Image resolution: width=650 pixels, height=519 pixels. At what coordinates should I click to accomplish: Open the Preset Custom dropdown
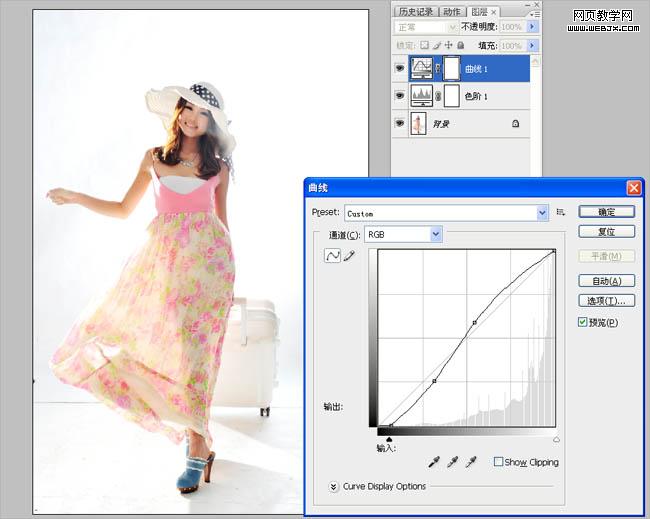(446, 213)
